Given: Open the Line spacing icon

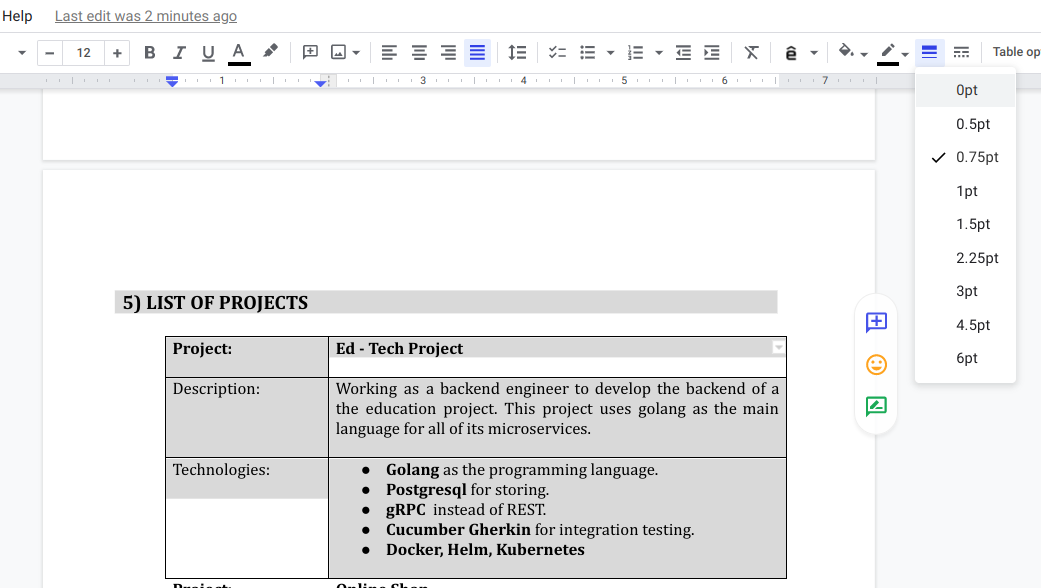Looking at the screenshot, I should pyautogui.click(x=517, y=52).
